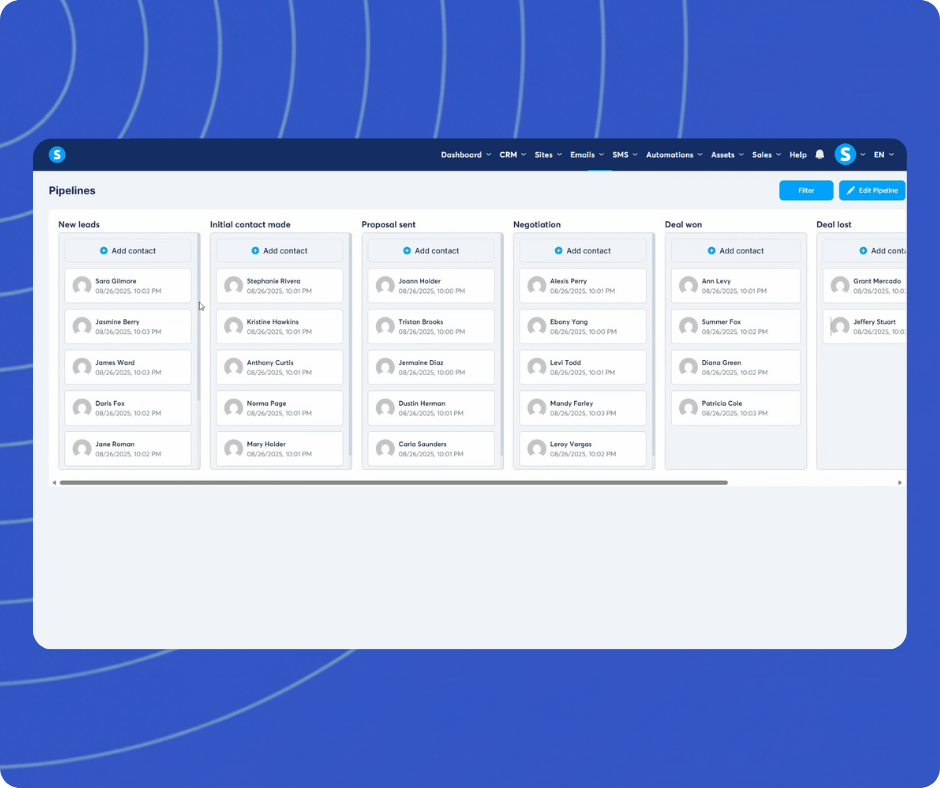The height and width of the screenshot is (788, 940).
Task: Click the Filter button
Action: (806, 191)
